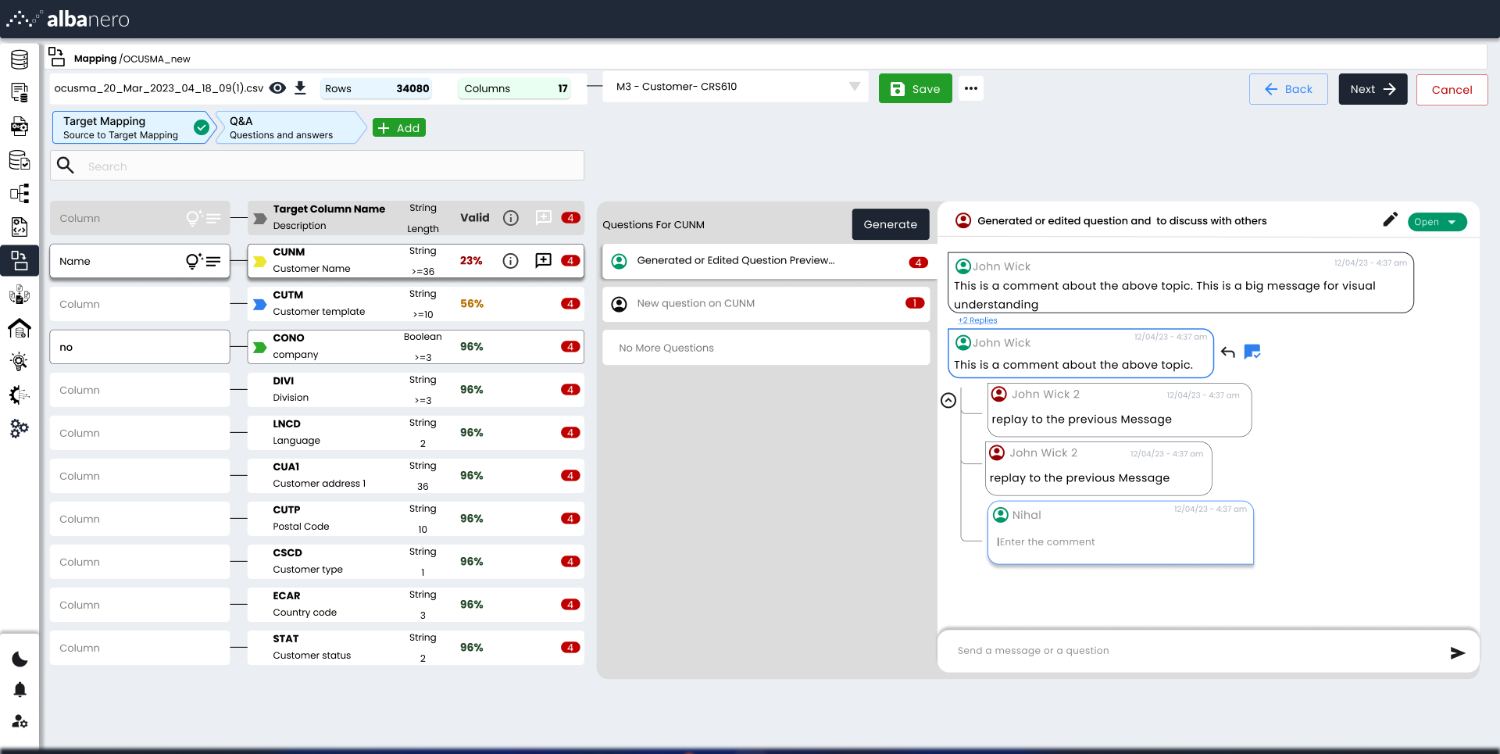This screenshot has height=754, width=1500.
Task: Collapse the reply thread chevron
Action: tap(949, 400)
